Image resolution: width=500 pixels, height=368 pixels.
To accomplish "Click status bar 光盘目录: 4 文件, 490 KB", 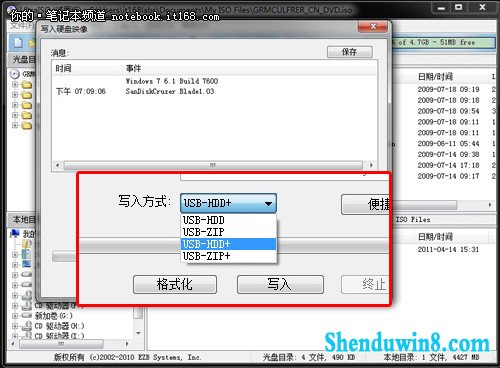I will [x=309, y=357].
